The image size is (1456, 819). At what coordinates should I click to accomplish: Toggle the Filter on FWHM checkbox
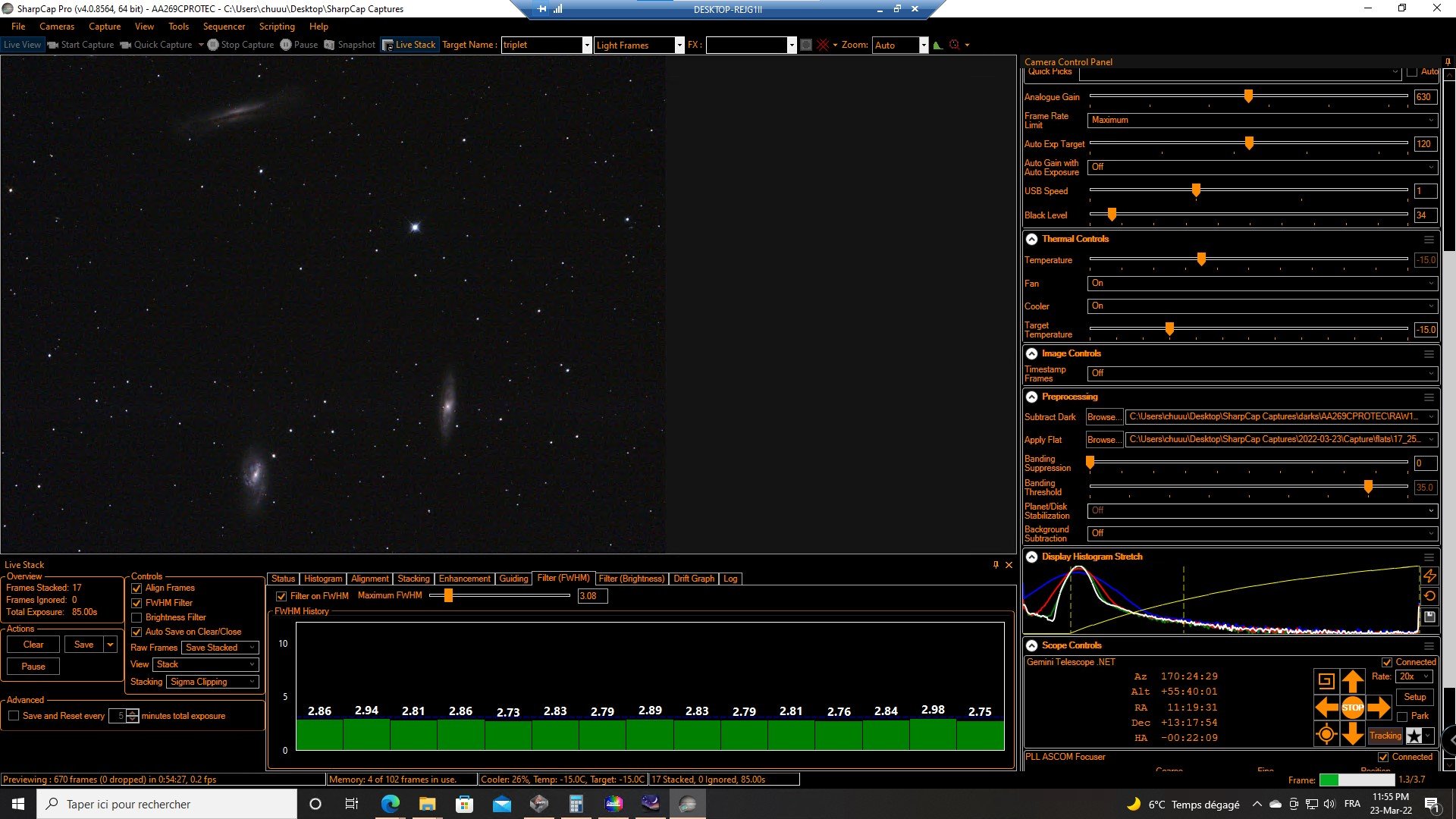point(281,596)
